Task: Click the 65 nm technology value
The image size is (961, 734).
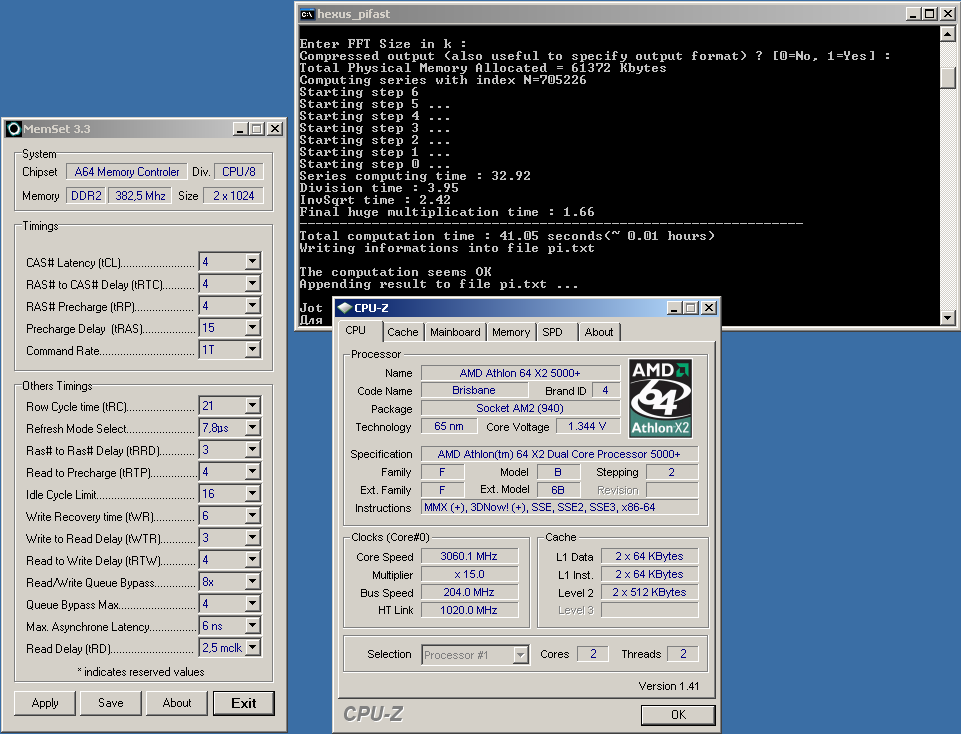Action: 449,426
